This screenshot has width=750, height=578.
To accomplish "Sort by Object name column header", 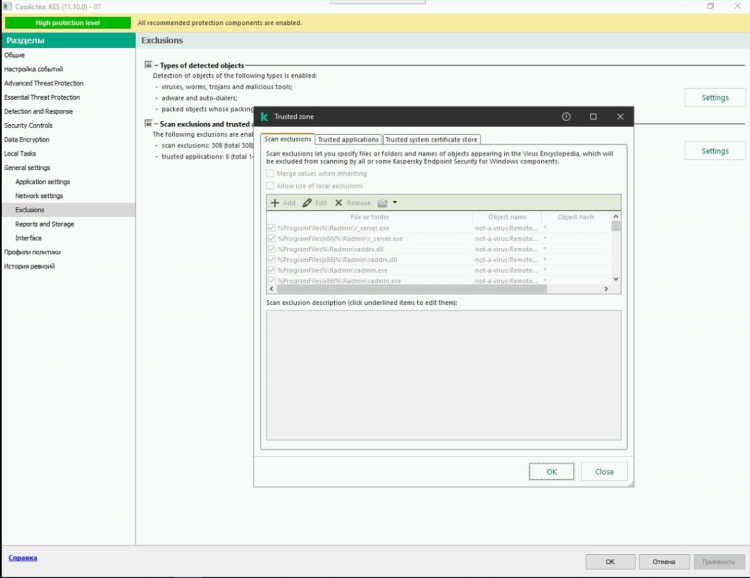I will (507, 217).
